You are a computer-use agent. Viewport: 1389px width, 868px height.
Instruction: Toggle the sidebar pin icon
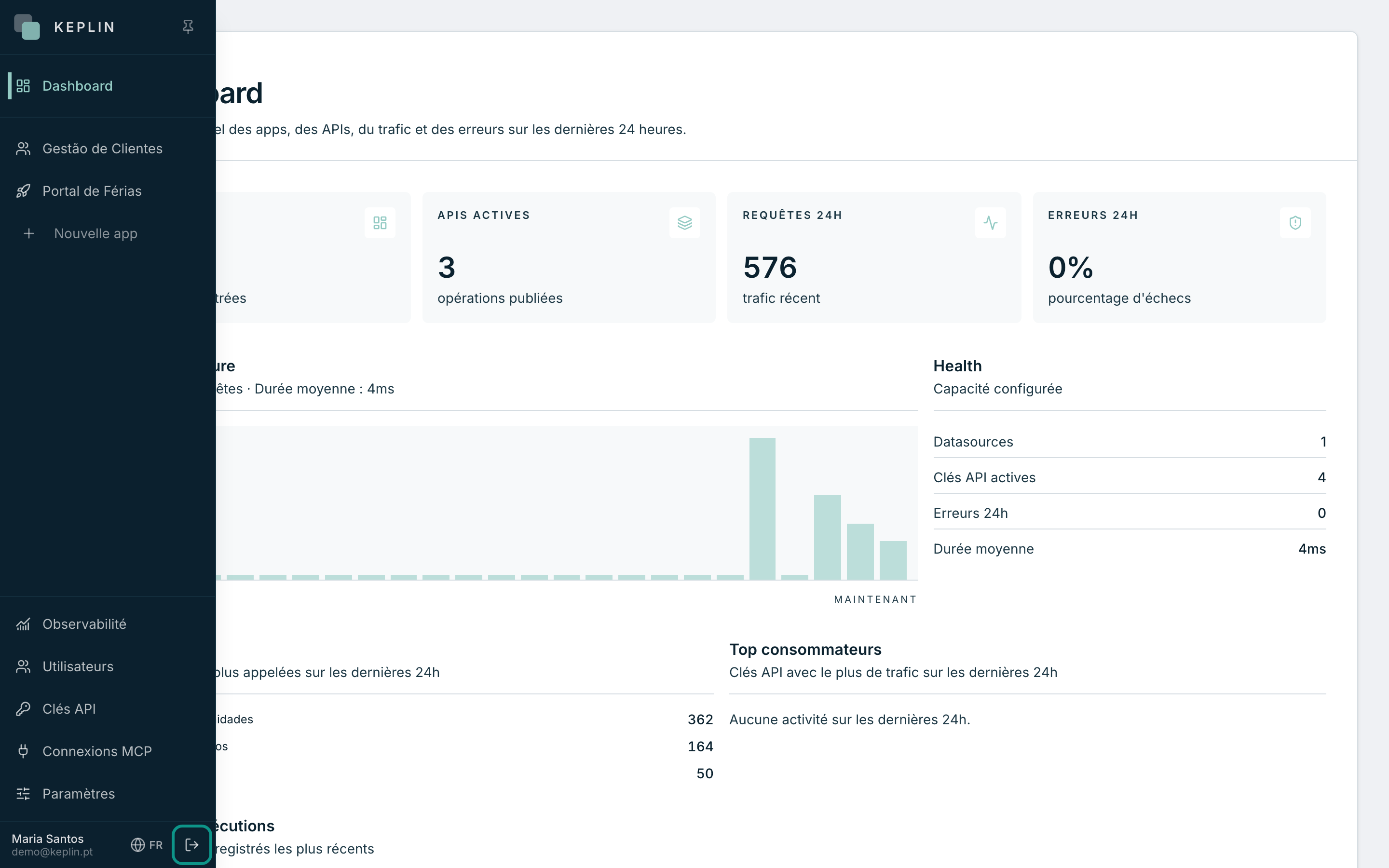[188, 27]
